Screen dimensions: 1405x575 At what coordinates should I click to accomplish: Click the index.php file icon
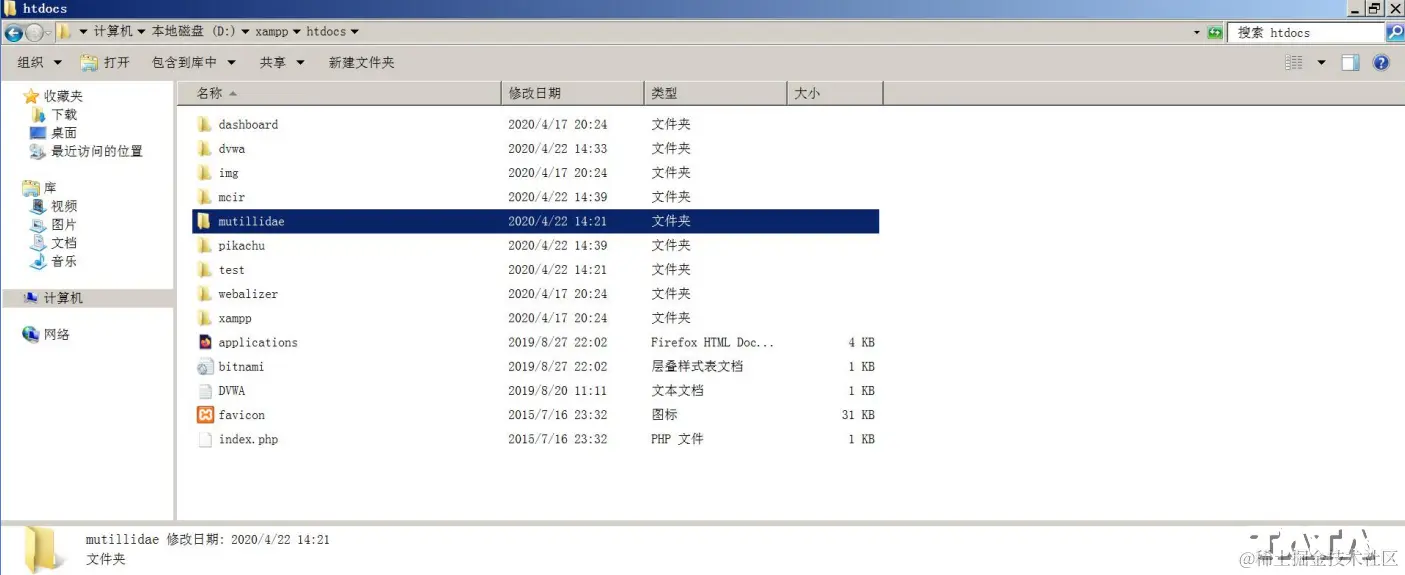(x=205, y=439)
